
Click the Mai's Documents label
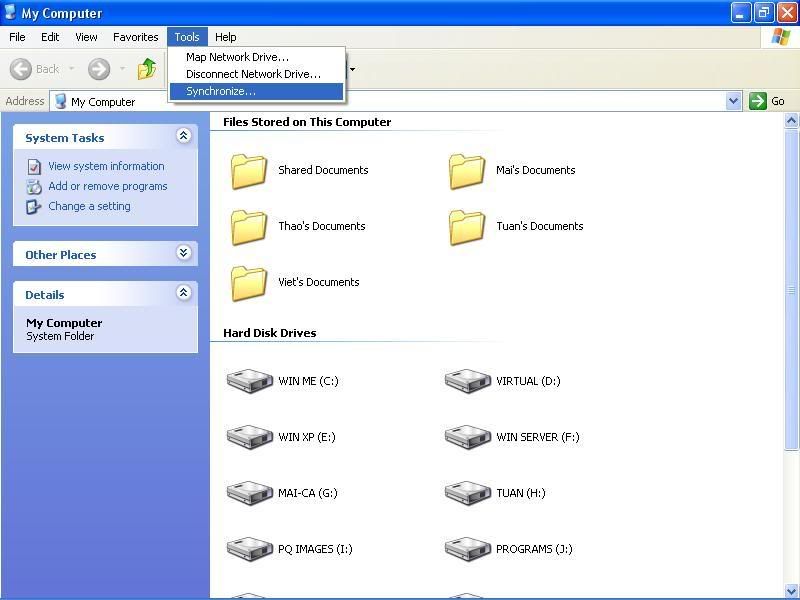pyautogui.click(x=536, y=170)
